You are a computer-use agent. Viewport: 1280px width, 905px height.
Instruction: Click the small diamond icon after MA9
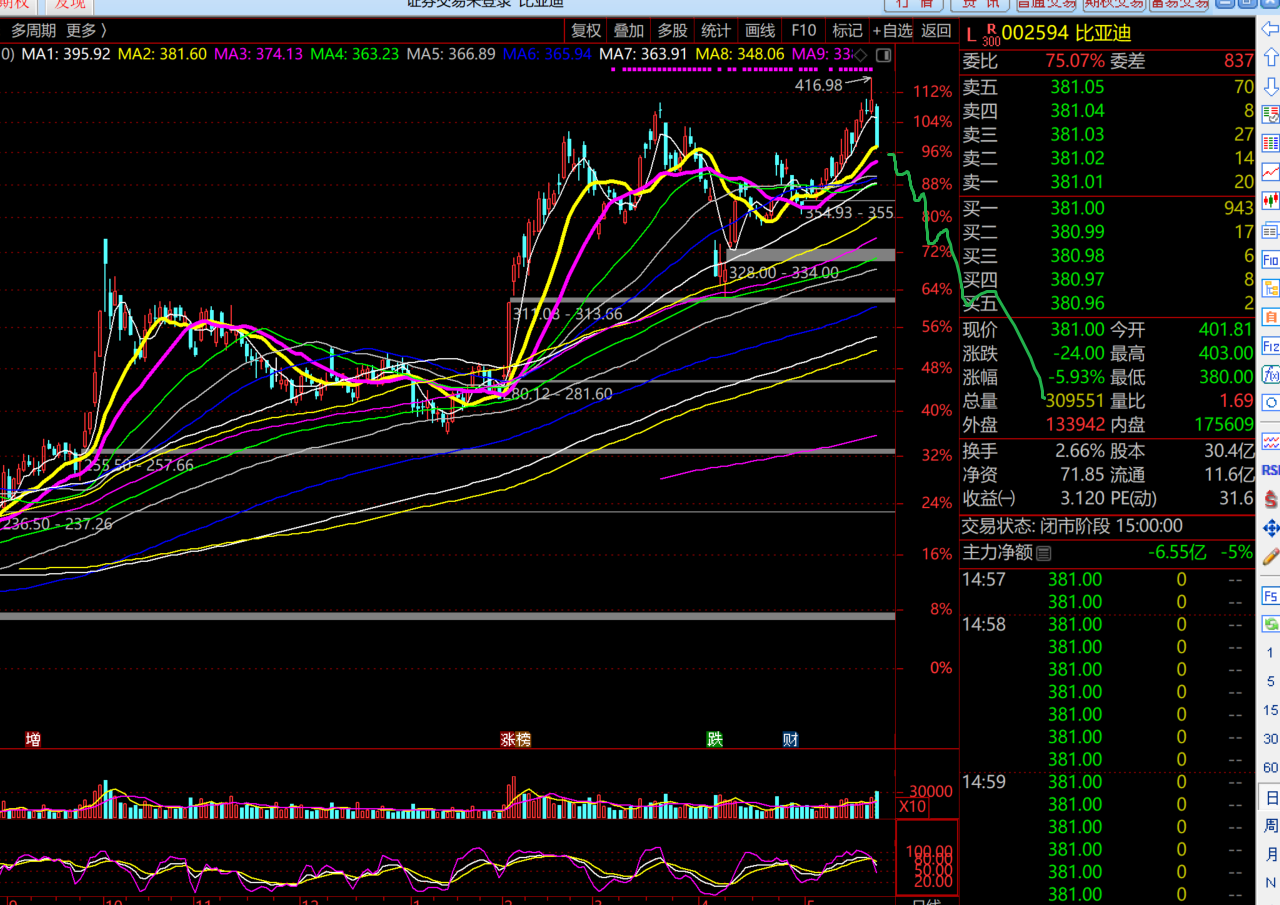pyautogui.click(x=861, y=55)
